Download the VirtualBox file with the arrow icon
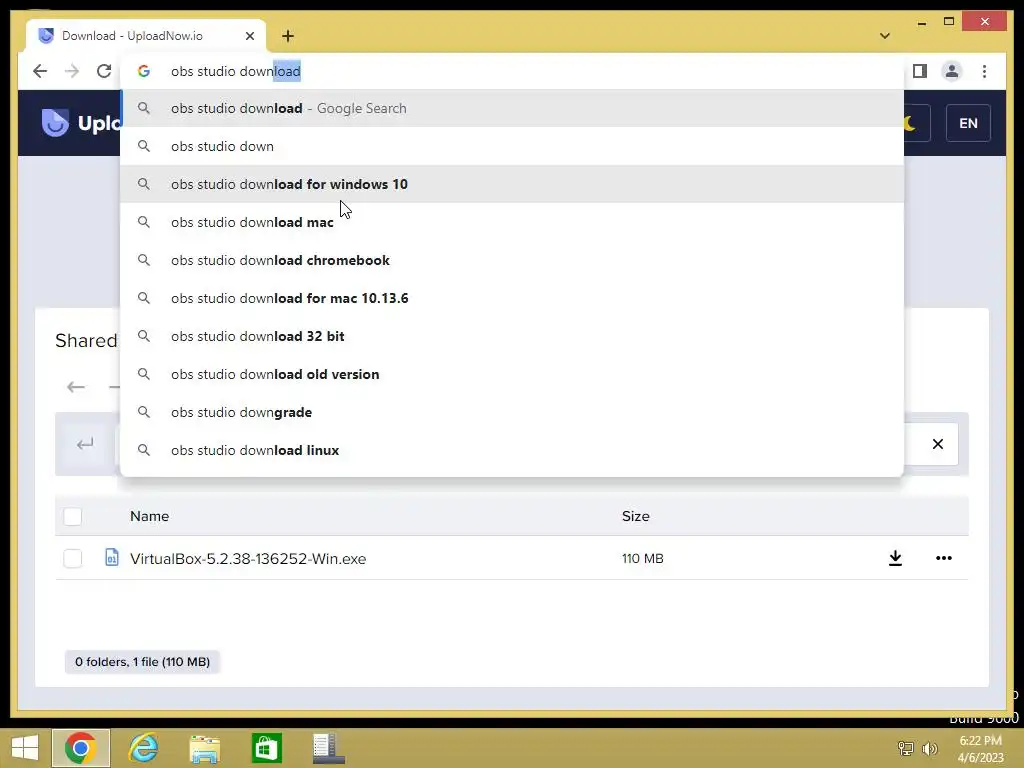This screenshot has width=1024, height=768. [x=895, y=558]
